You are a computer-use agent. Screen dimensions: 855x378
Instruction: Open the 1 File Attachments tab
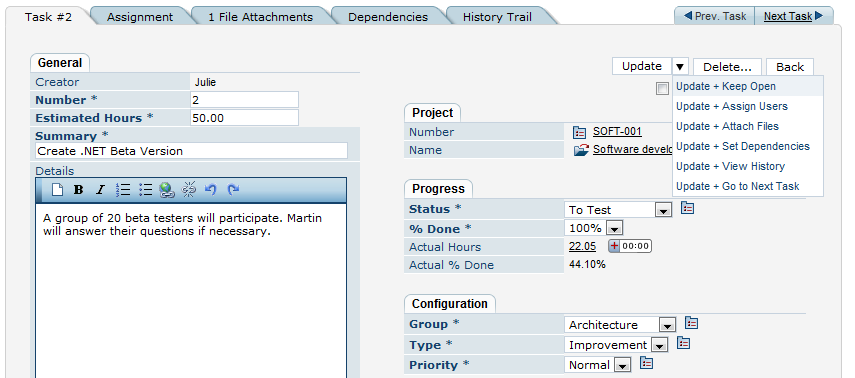tap(261, 16)
